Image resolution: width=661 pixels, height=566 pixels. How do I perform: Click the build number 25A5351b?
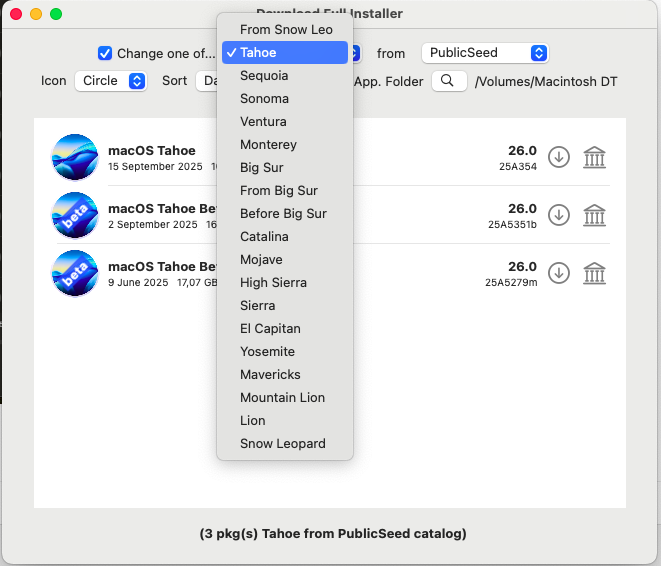(512, 224)
